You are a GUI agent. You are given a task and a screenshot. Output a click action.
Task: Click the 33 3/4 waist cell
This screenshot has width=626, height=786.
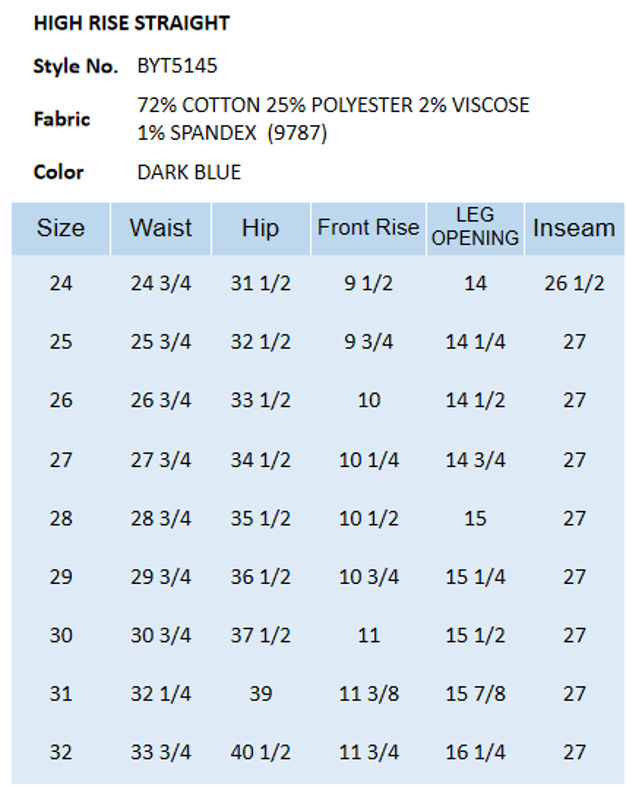(x=160, y=752)
